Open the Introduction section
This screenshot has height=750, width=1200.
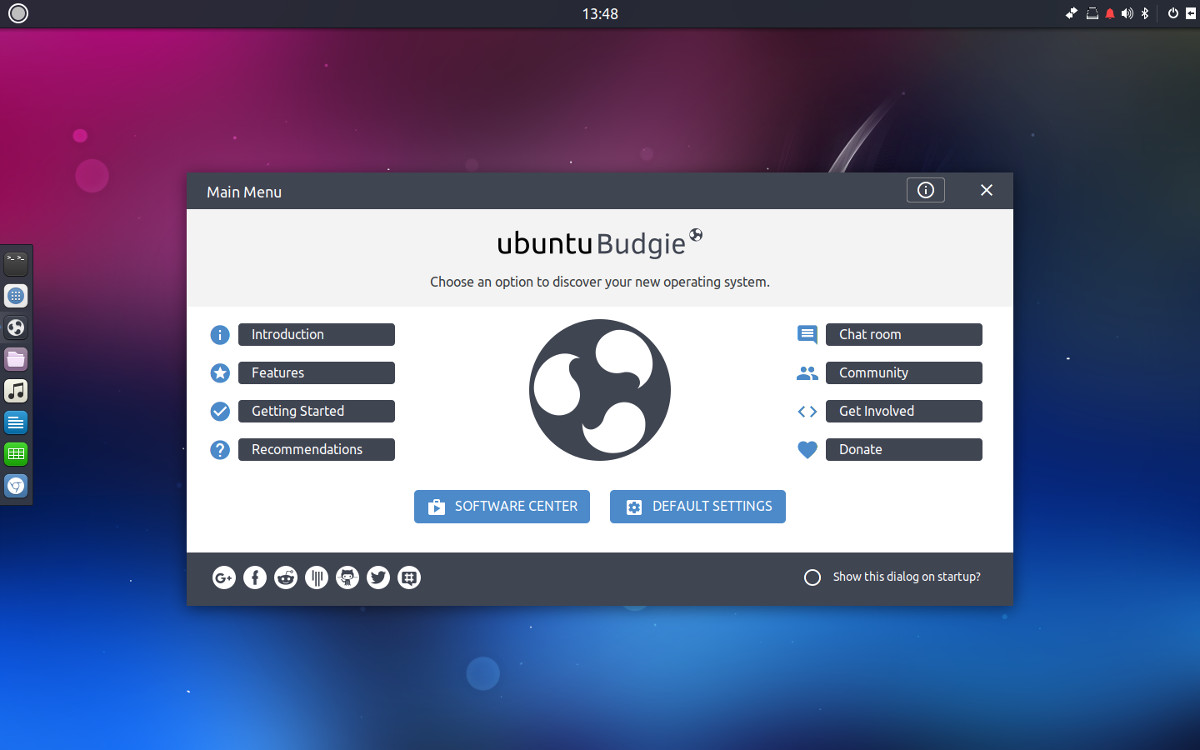tap(316, 335)
